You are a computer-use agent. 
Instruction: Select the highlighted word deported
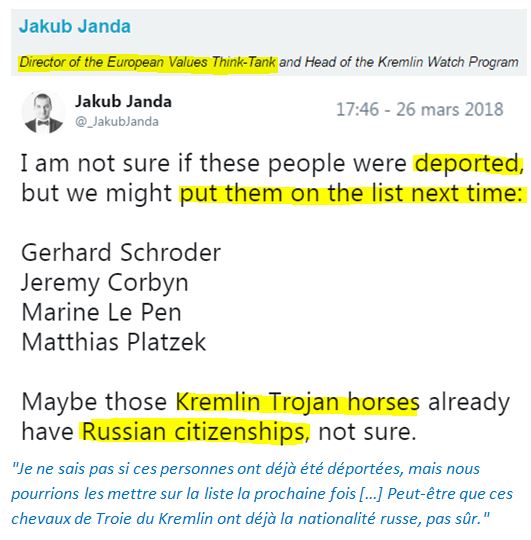[x=467, y=163]
